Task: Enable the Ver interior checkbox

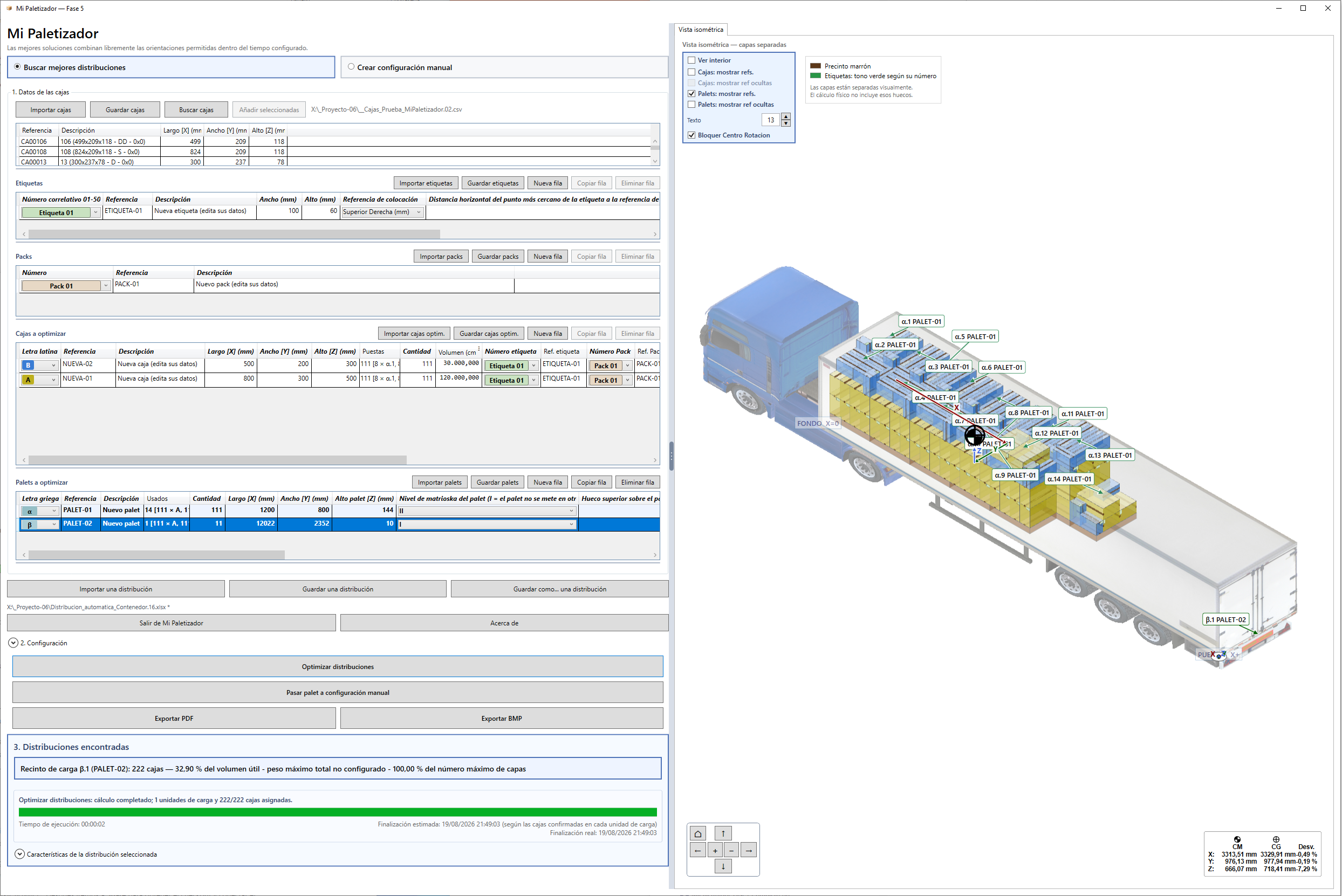Action: tap(691, 60)
